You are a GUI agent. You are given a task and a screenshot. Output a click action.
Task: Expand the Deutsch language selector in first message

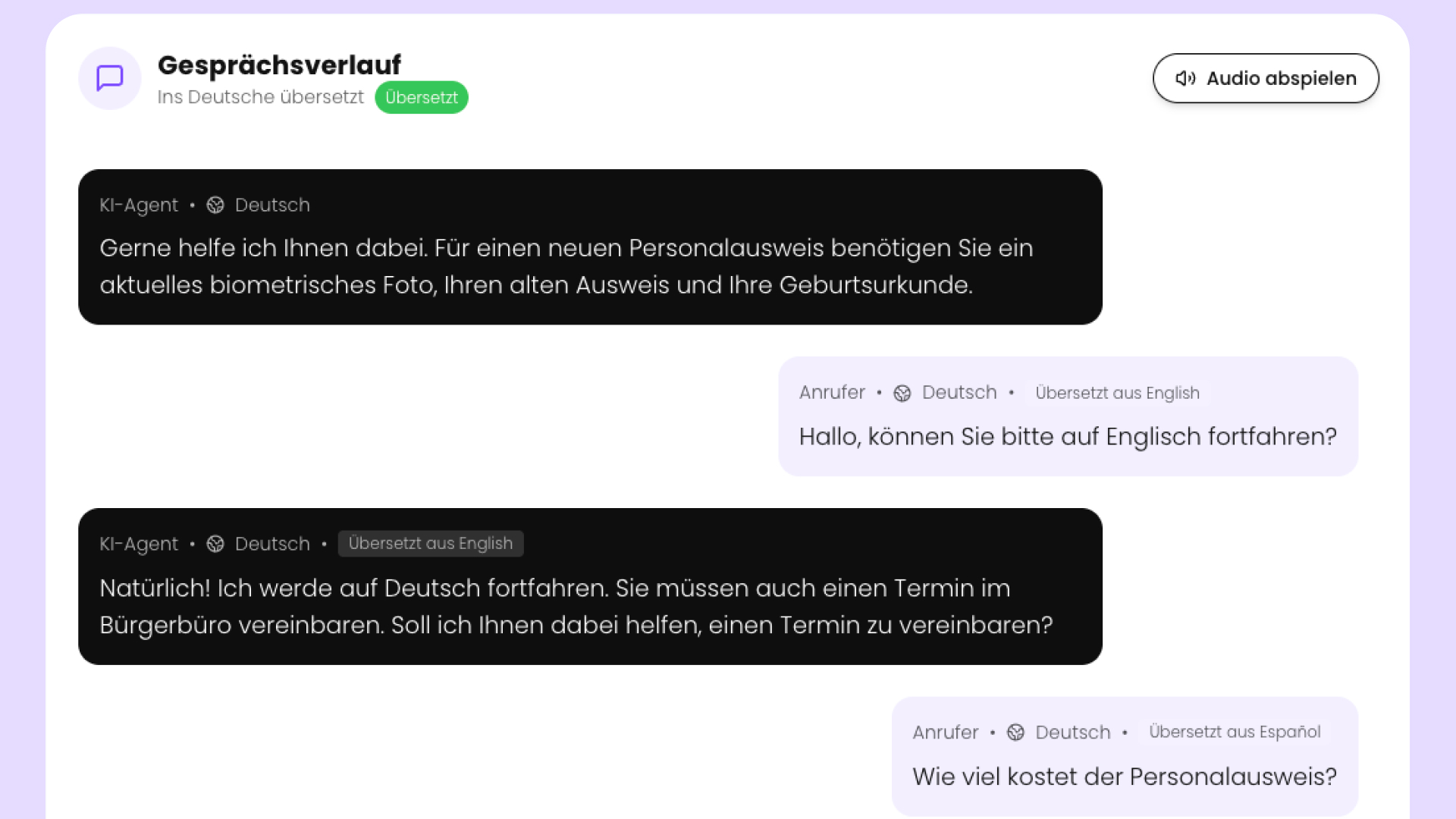click(x=272, y=205)
